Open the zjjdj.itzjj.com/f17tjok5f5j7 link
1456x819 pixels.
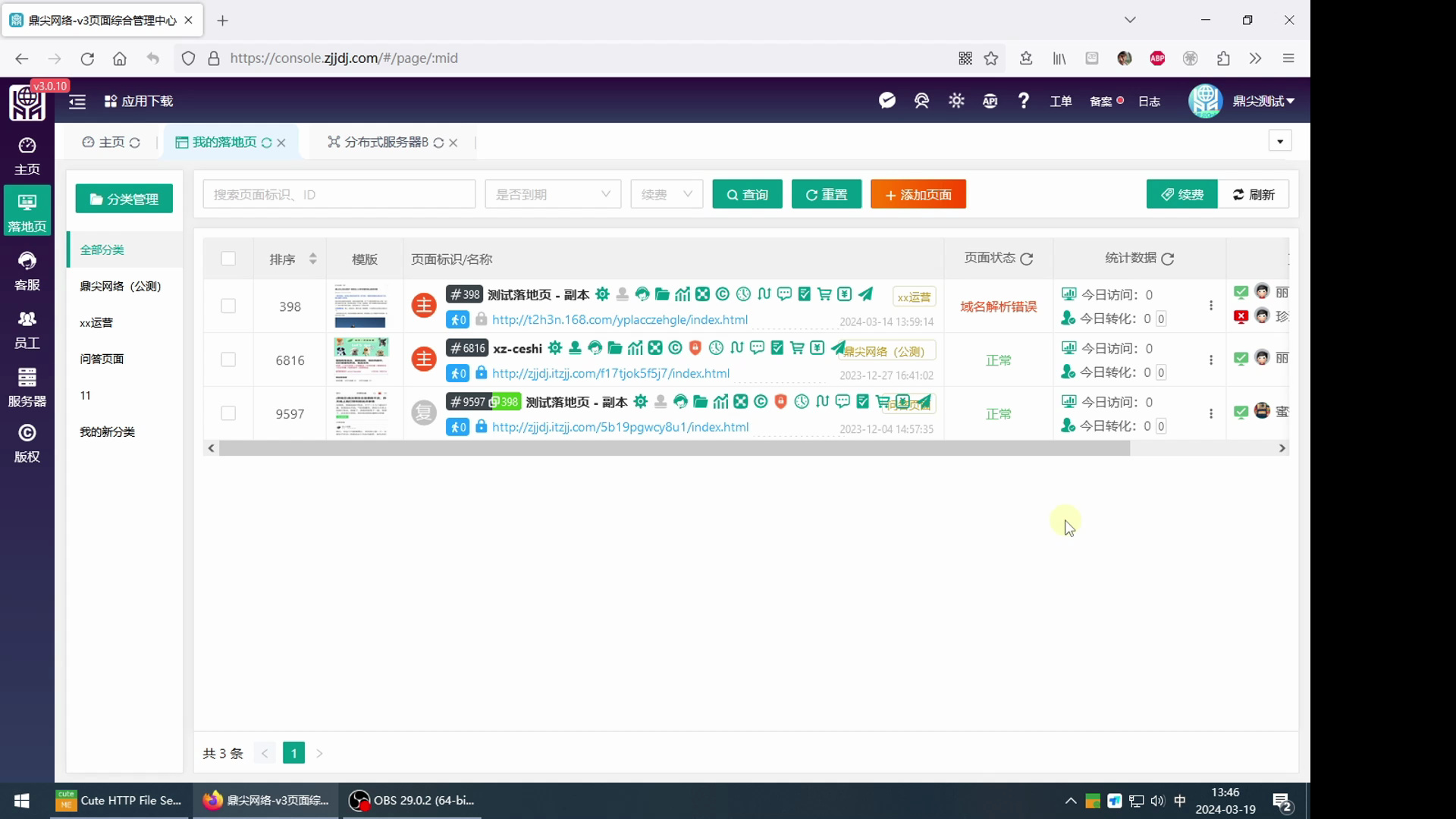[610, 373]
